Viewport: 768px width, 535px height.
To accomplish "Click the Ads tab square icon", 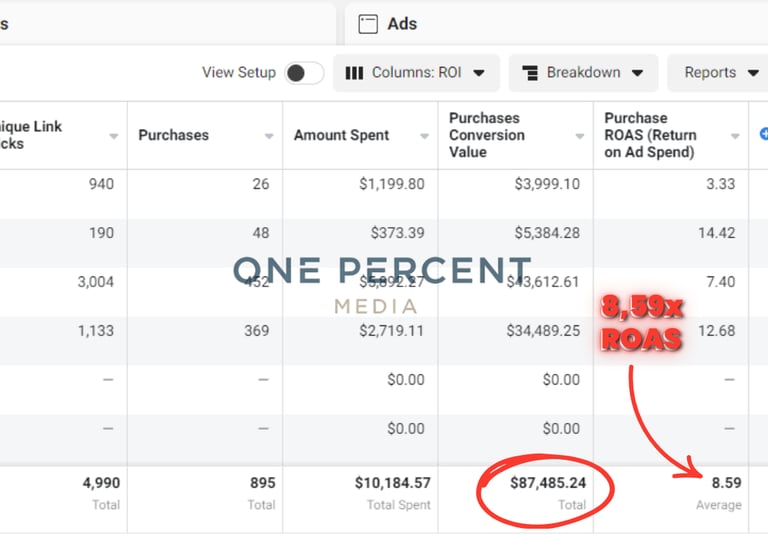I will (367, 23).
